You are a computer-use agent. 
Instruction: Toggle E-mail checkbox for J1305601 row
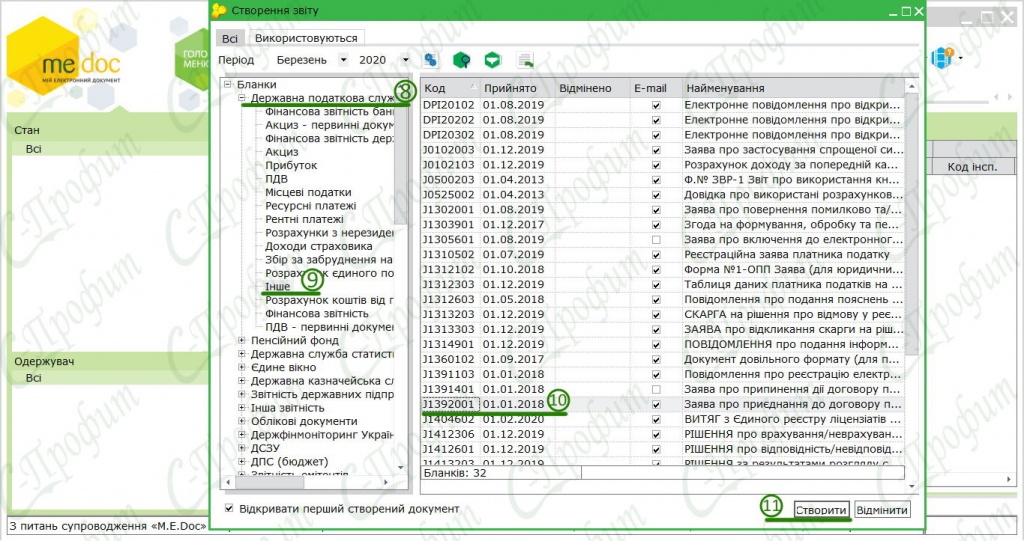pyautogui.click(x=656, y=240)
